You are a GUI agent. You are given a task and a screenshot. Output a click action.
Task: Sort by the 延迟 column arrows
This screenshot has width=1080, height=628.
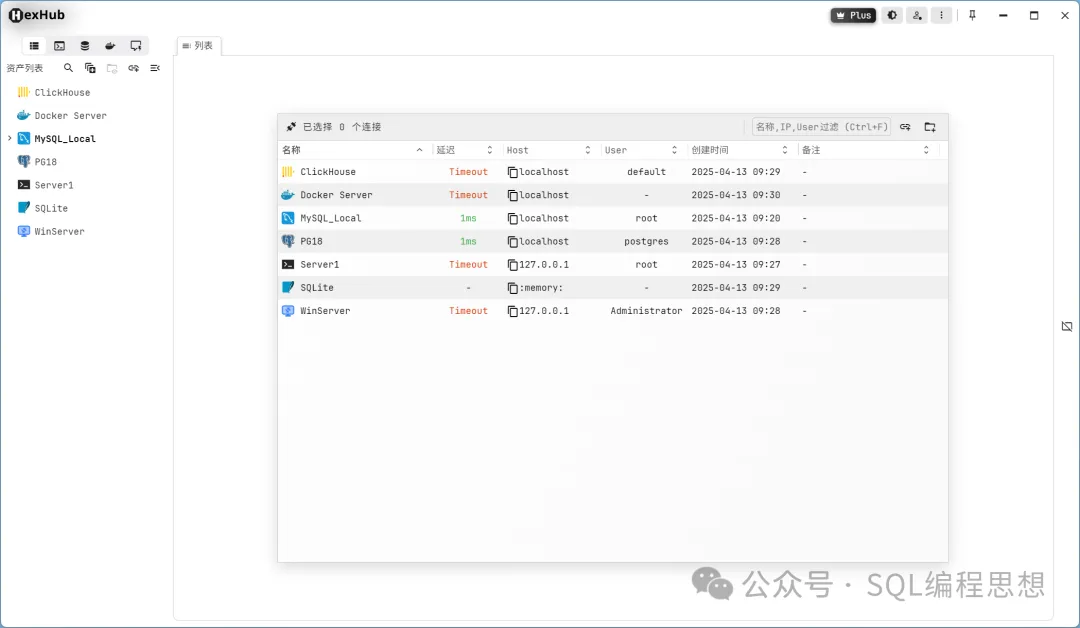point(490,150)
